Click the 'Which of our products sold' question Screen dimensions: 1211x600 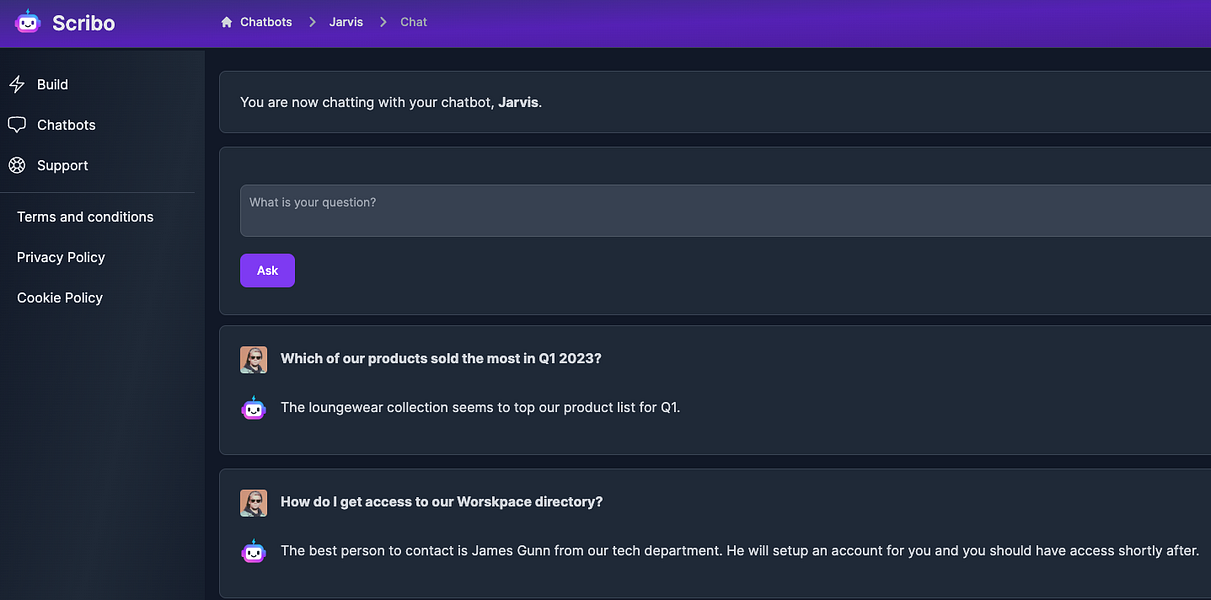click(x=441, y=359)
